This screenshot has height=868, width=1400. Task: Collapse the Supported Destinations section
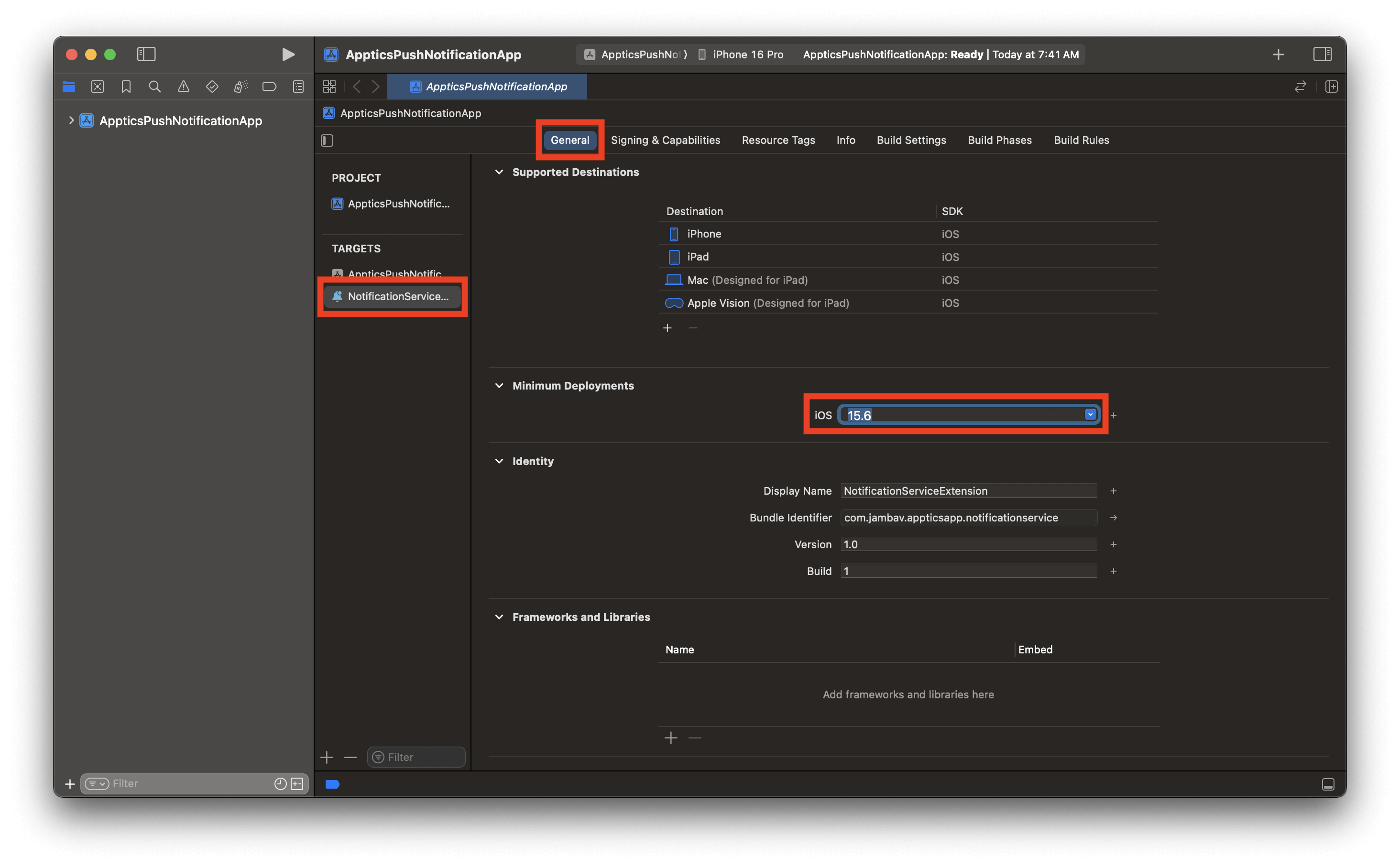[x=499, y=172]
